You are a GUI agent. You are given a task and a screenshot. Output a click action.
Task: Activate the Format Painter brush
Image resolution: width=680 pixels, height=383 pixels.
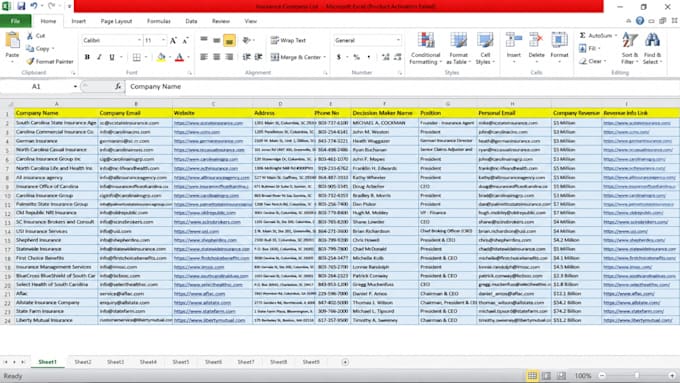click(30, 62)
